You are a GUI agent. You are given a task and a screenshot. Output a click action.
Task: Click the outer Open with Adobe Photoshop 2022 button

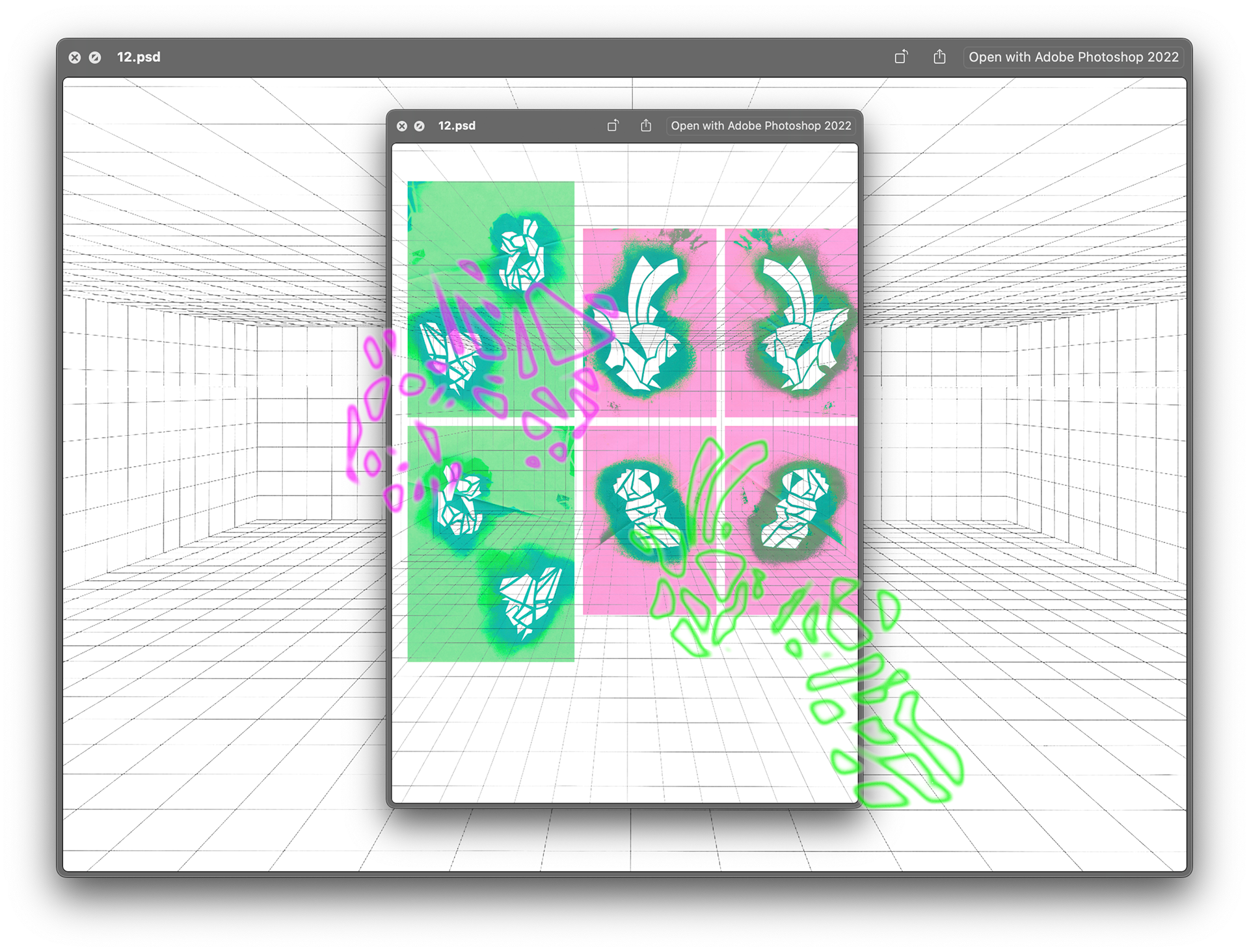(1073, 57)
